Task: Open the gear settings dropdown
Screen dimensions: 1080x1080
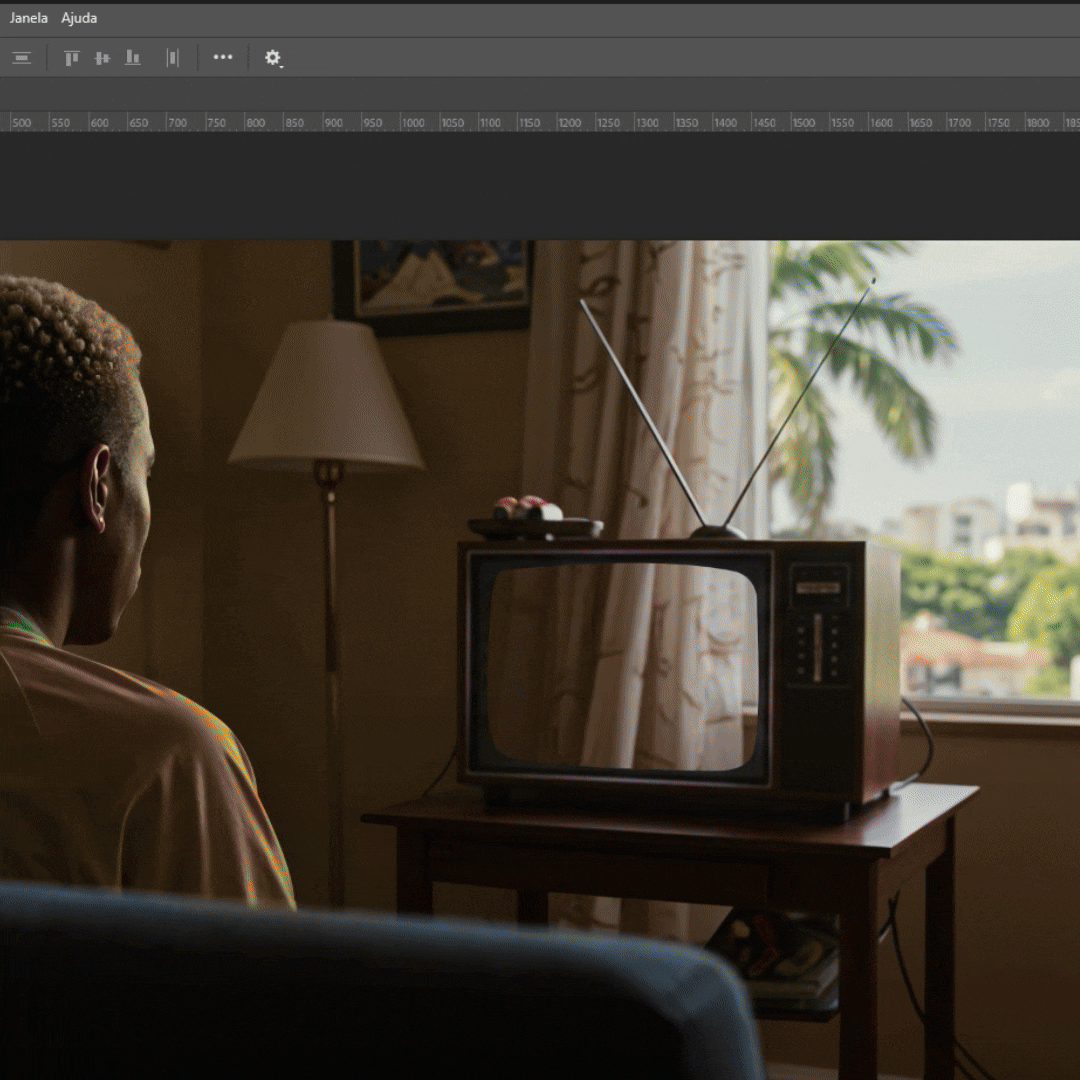Action: tap(273, 58)
